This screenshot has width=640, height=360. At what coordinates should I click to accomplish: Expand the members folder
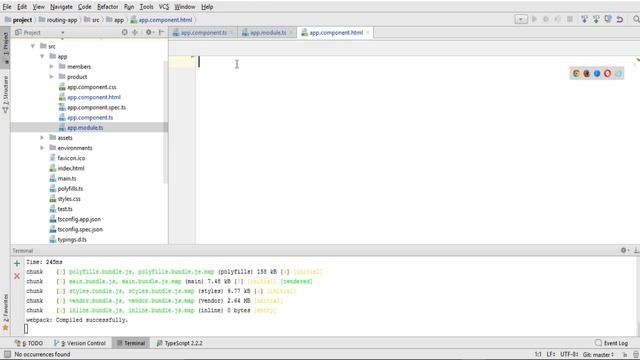point(51,67)
